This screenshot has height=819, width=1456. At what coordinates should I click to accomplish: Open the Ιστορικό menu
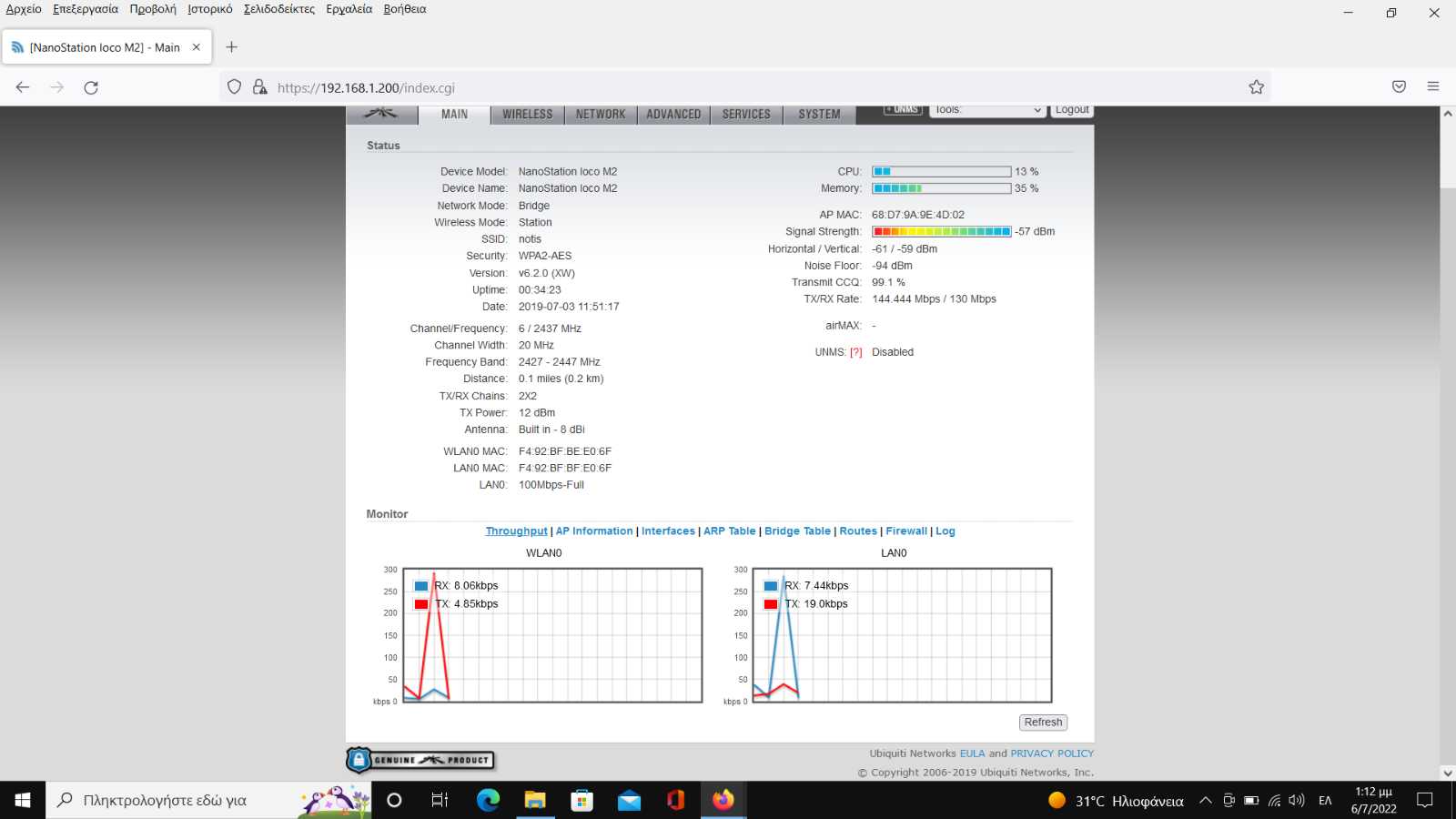210,9
